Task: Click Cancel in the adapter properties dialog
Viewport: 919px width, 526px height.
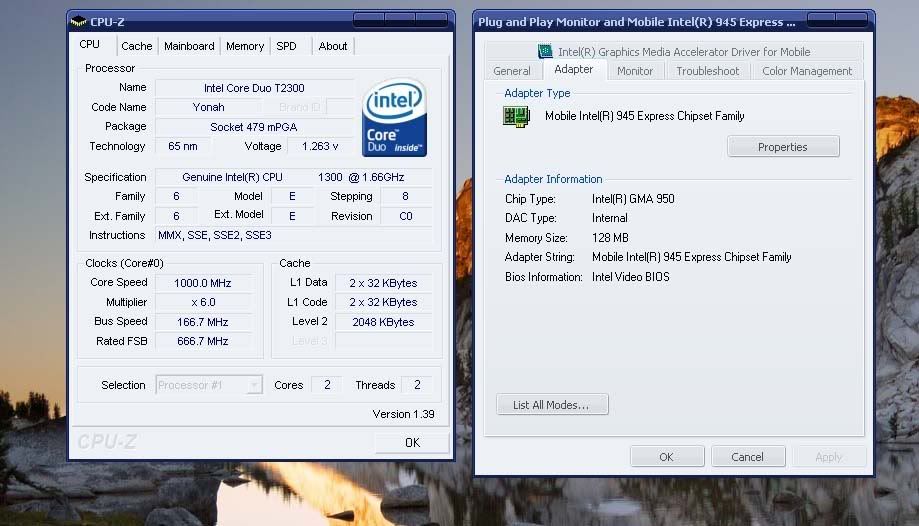Action: 748,457
